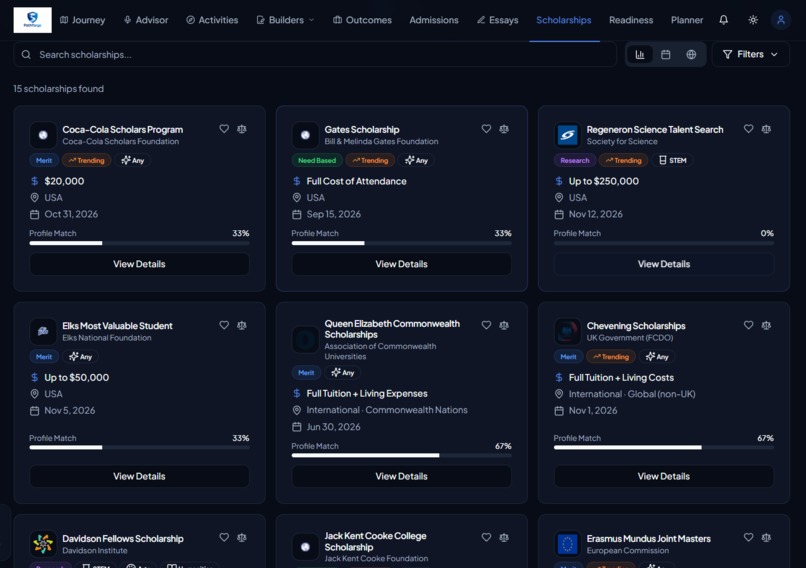
Task: Open the Activities tab
Action: (212, 20)
